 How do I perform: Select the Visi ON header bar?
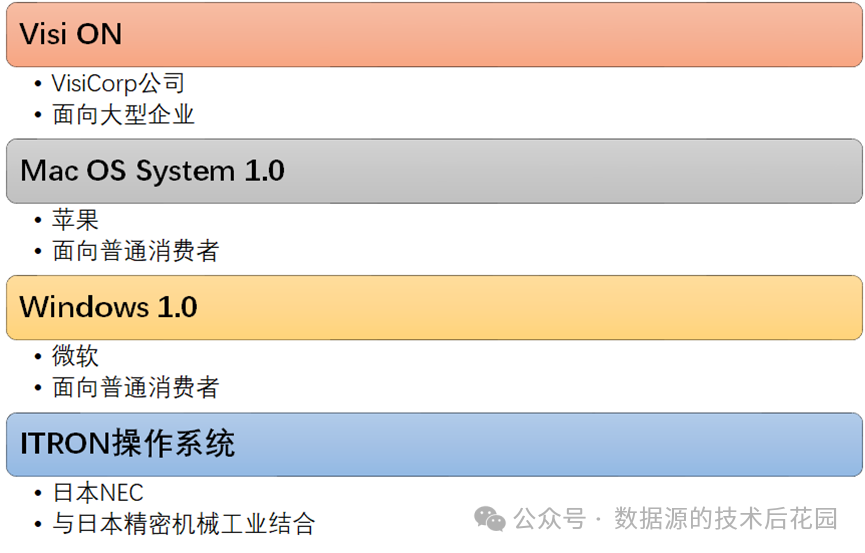432,35
